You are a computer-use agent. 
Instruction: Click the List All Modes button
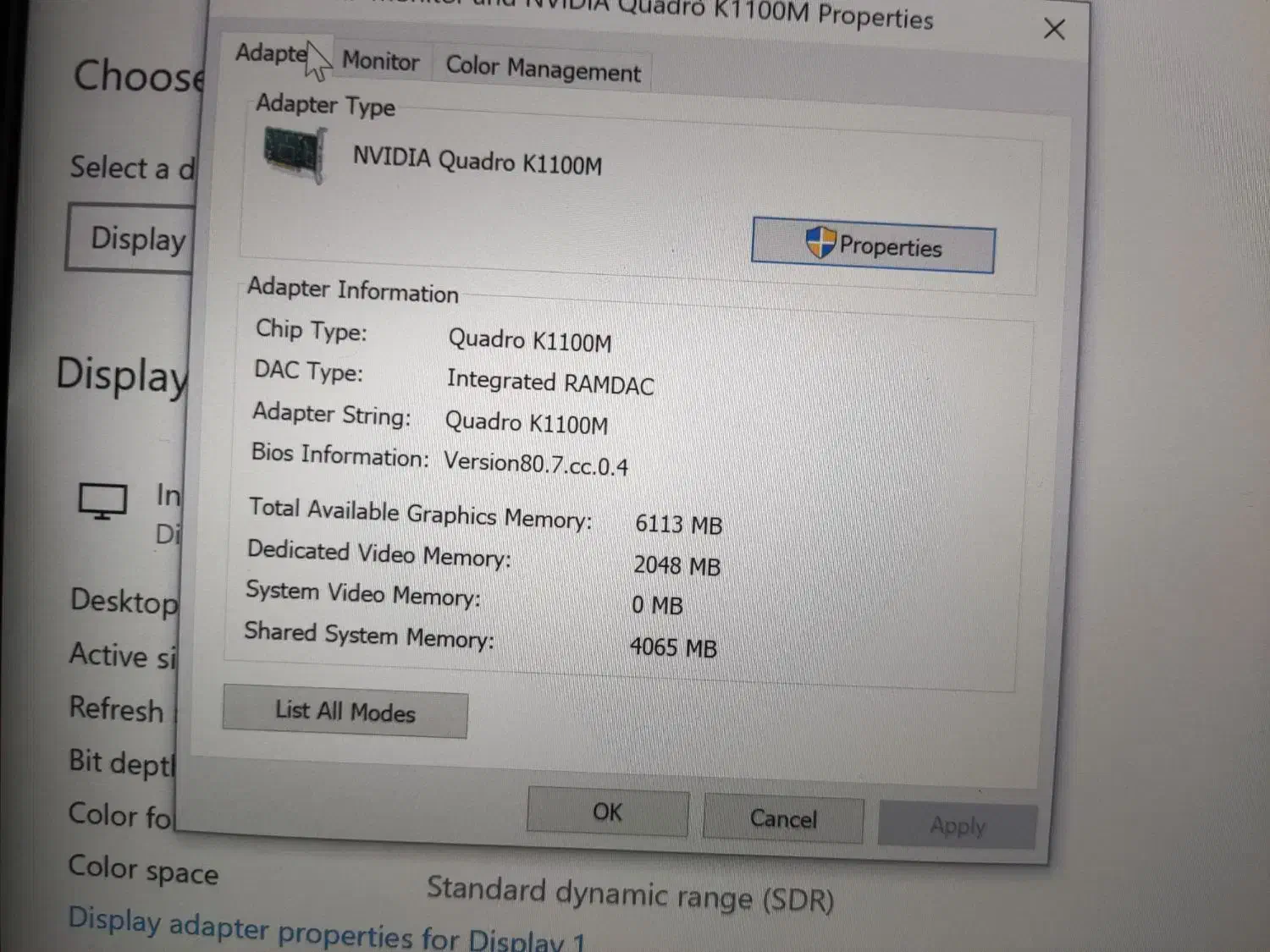point(345,711)
